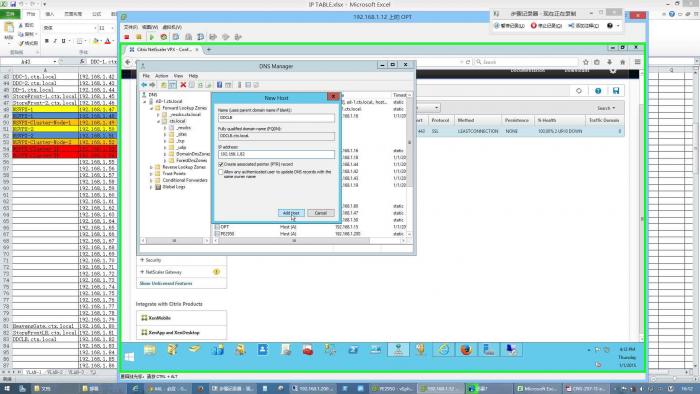Viewport: 700px width, 394px height.
Task: Click Excel Save icon in quick access toolbar
Action: pos(13,4)
